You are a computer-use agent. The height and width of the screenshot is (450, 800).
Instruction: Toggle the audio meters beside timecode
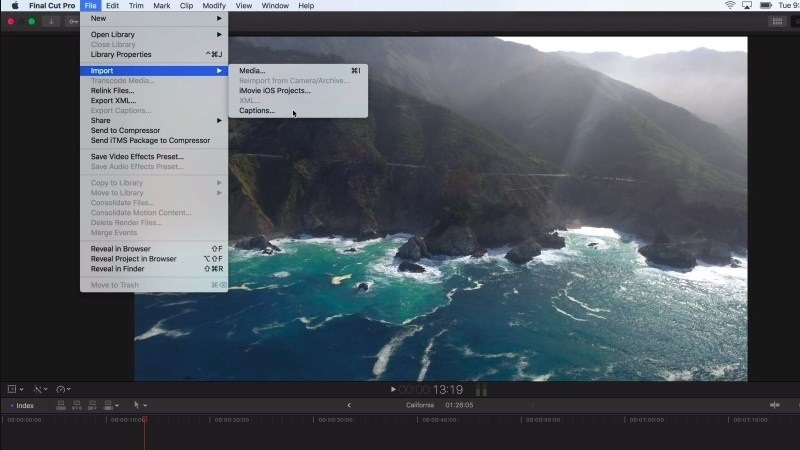[481, 390]
